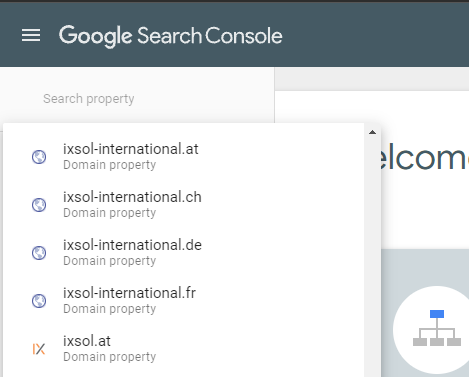Choose ixsol-international.de from list
The height and width of the screenshot is (377, 469).
tap(183, 253)
